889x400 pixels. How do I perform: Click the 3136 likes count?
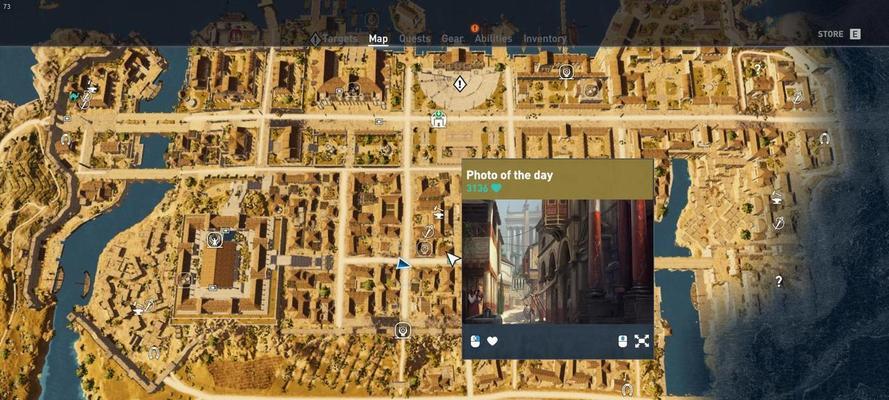[476, 188]
